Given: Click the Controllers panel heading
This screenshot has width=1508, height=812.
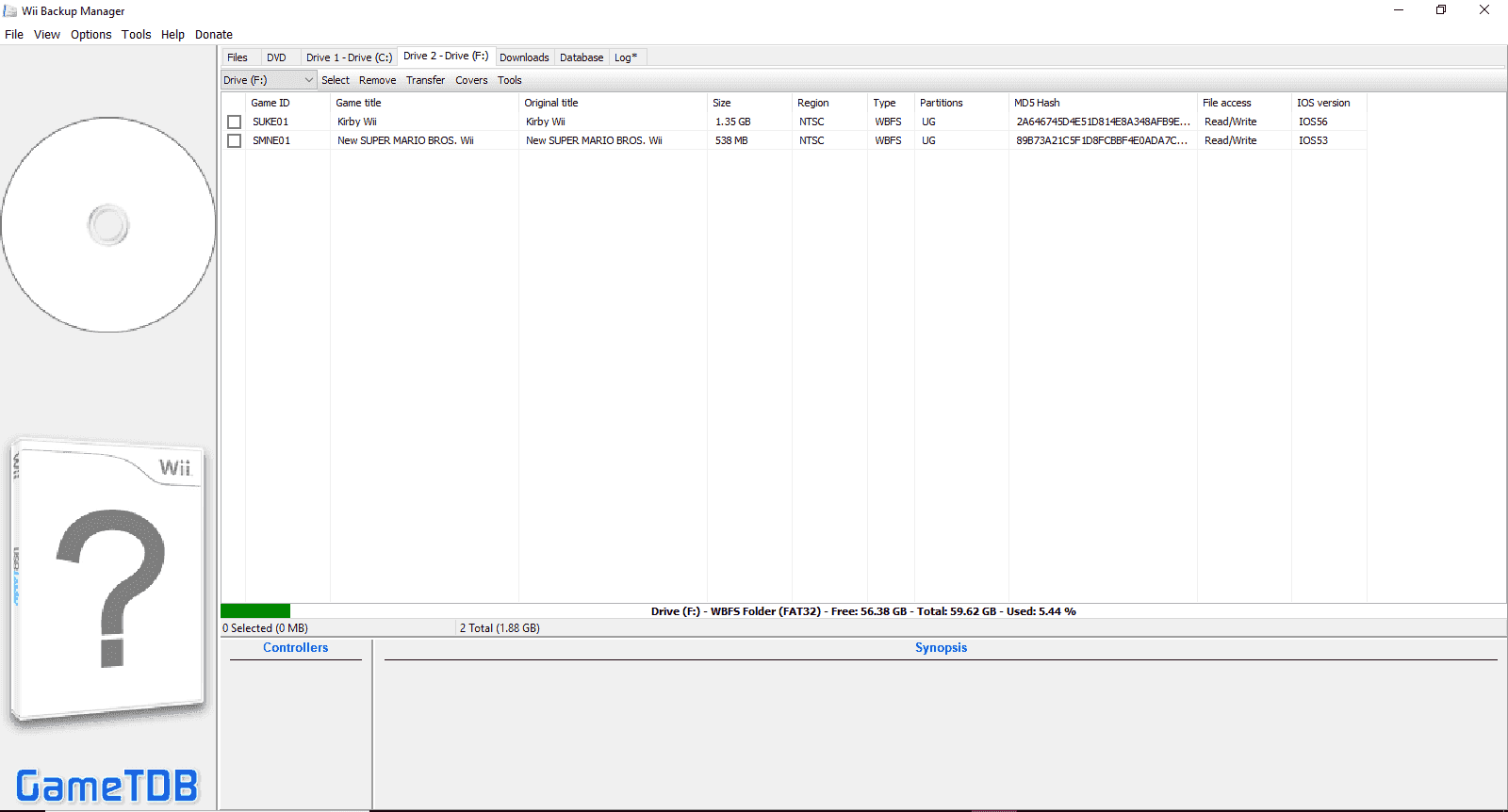Looking at the screenshot, I should tap(296, 648).
